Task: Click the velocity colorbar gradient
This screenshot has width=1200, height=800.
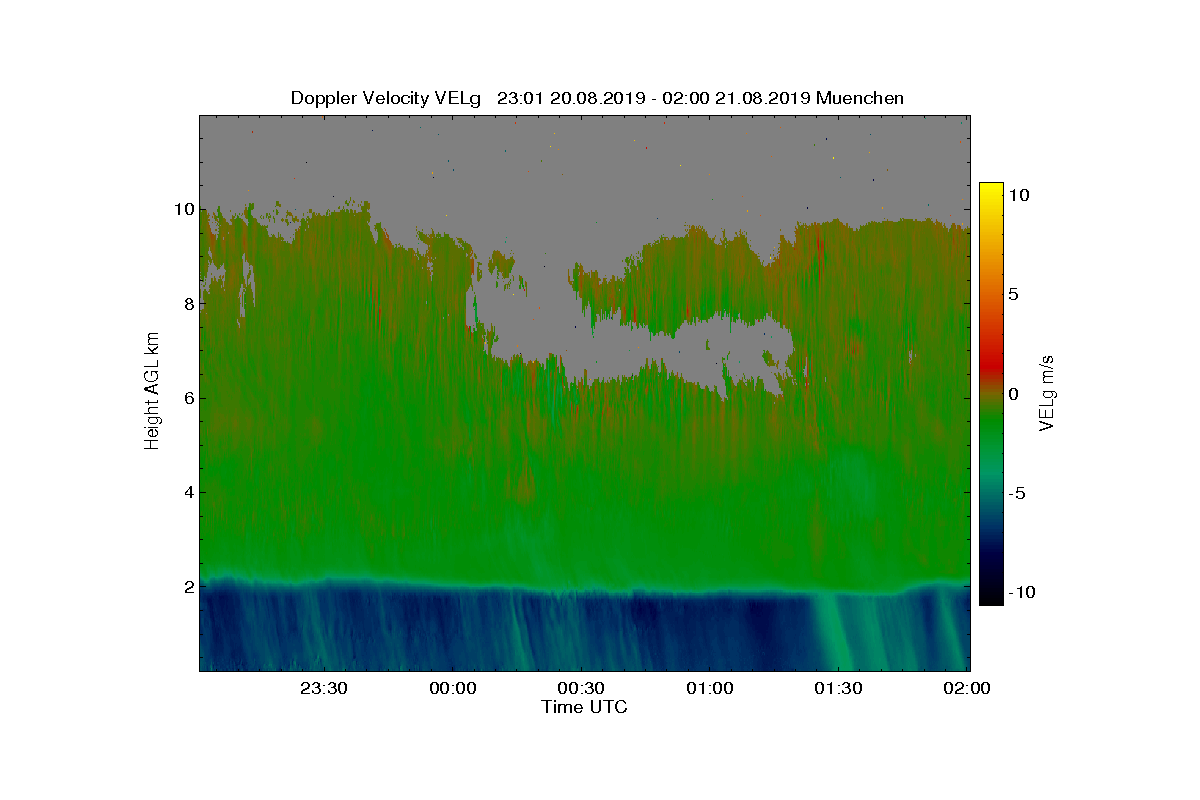Action: [x=991, y=393]
